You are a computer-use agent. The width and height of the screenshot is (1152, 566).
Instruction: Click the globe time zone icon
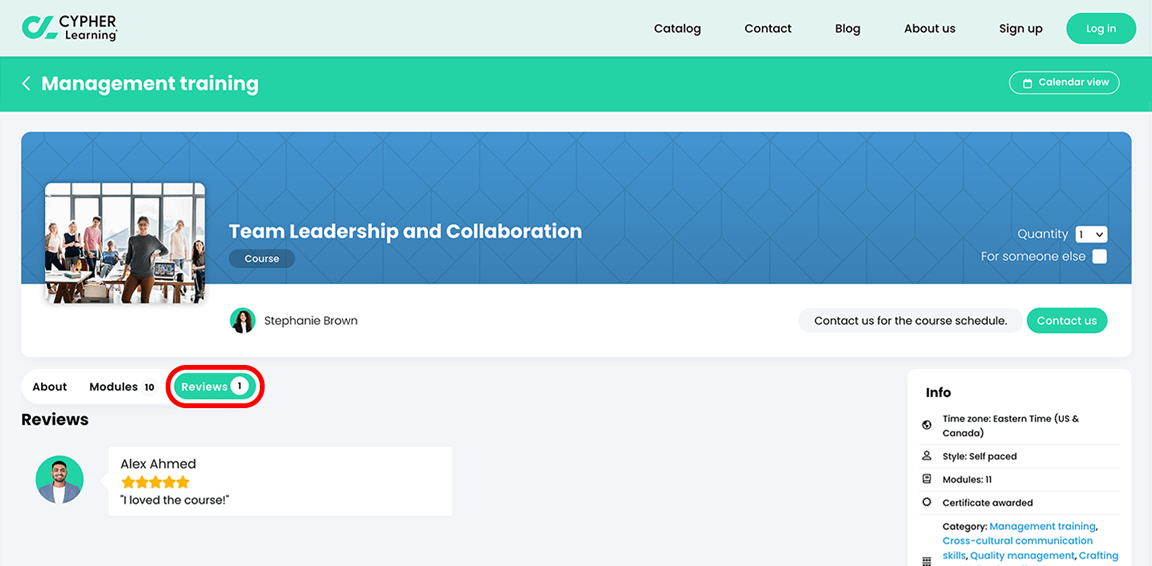click(x=926, y=425)
